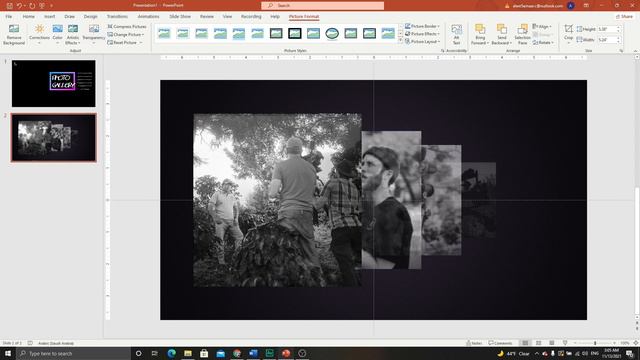
Task: Adjust the zoom slider
Action: tap(595, 343)
